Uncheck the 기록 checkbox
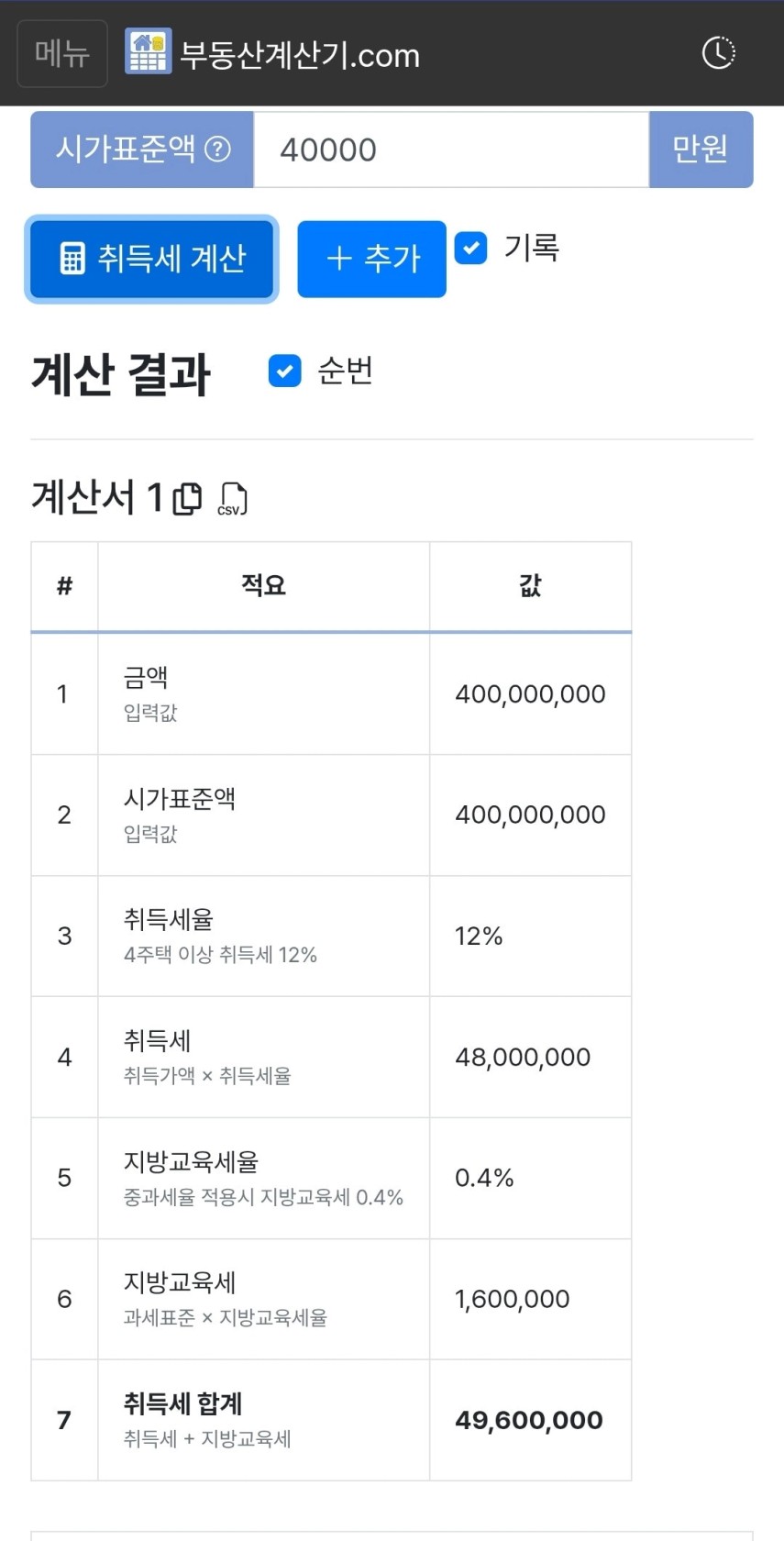784x1541 pixels. (471, 248)
